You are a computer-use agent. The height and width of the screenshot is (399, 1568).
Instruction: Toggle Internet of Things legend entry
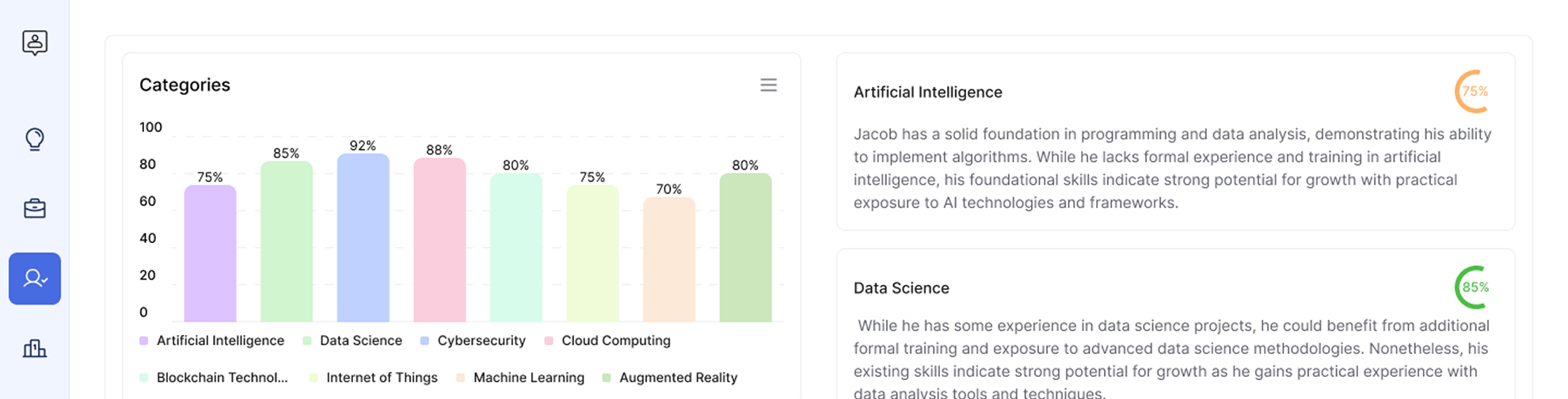[x=382, y=378]
